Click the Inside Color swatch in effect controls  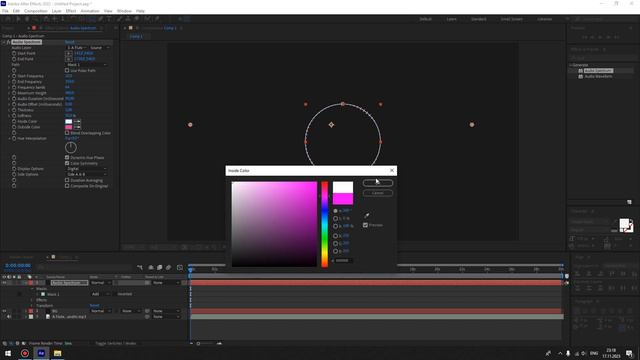69,121
